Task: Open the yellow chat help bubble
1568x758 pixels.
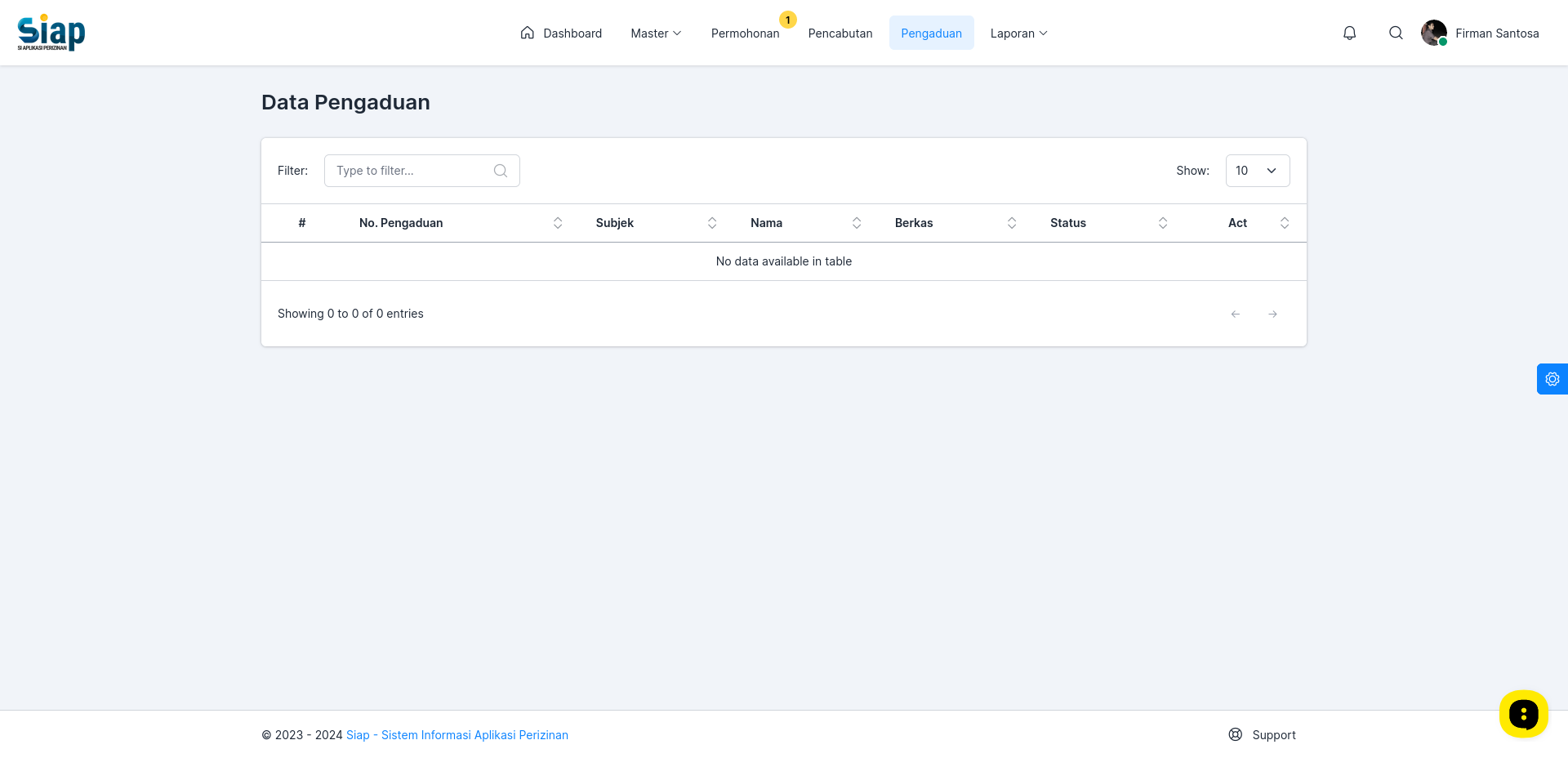Action: (x=1524, y=715)
